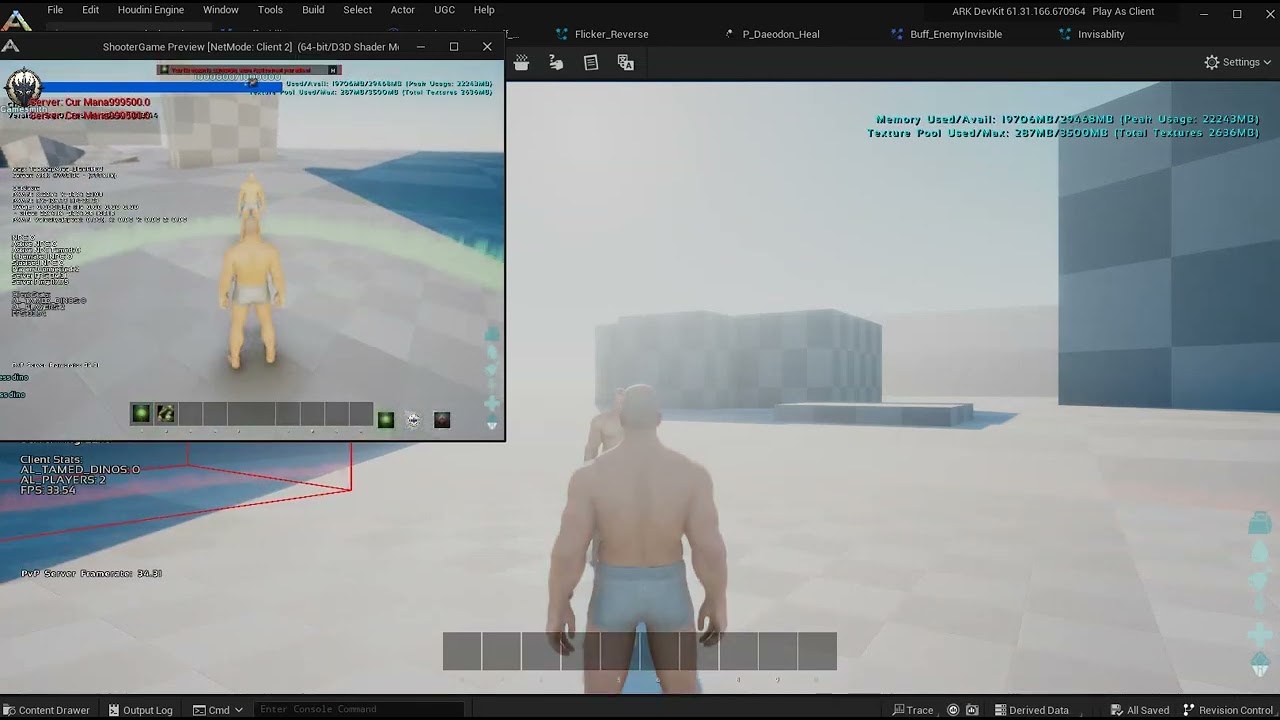Viewport: 1280px width, 720px height.
Task: Click the translation/localization toolbar icon
Action: pos(626,63)
